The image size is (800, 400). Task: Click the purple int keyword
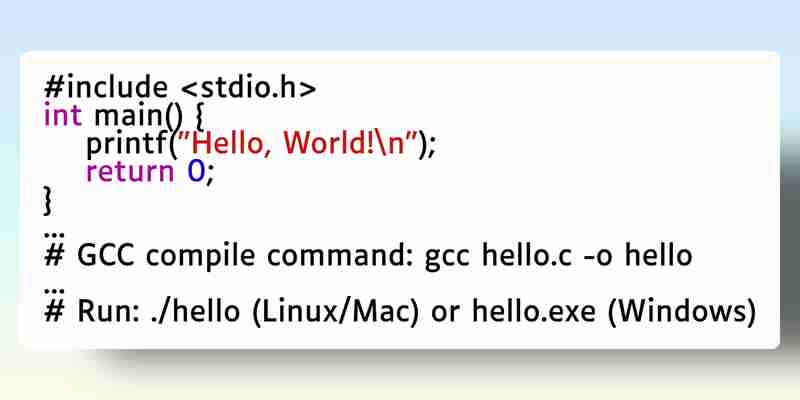point(63,115)
